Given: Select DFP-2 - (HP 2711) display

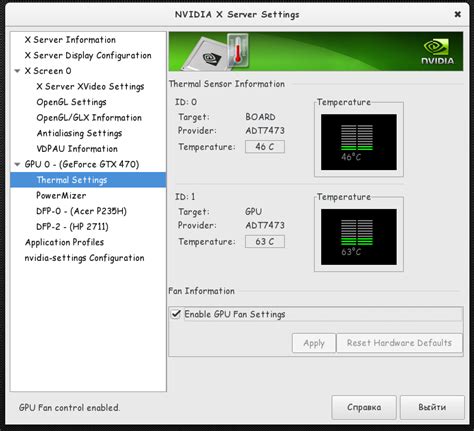Looking at the screenshot, I should pyautogui.click(x=72, y=227).
